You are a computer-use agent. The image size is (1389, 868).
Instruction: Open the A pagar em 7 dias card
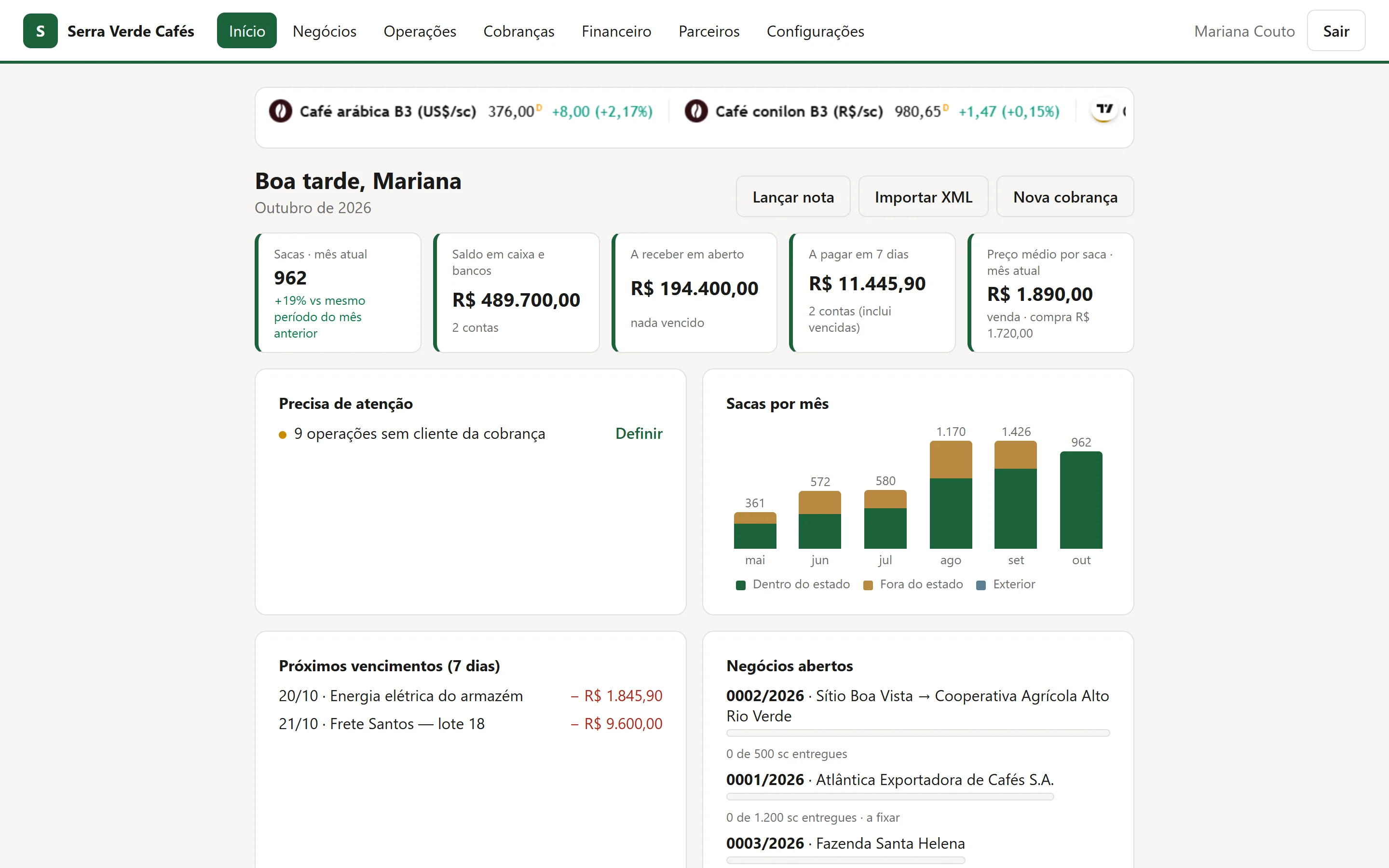872,293
